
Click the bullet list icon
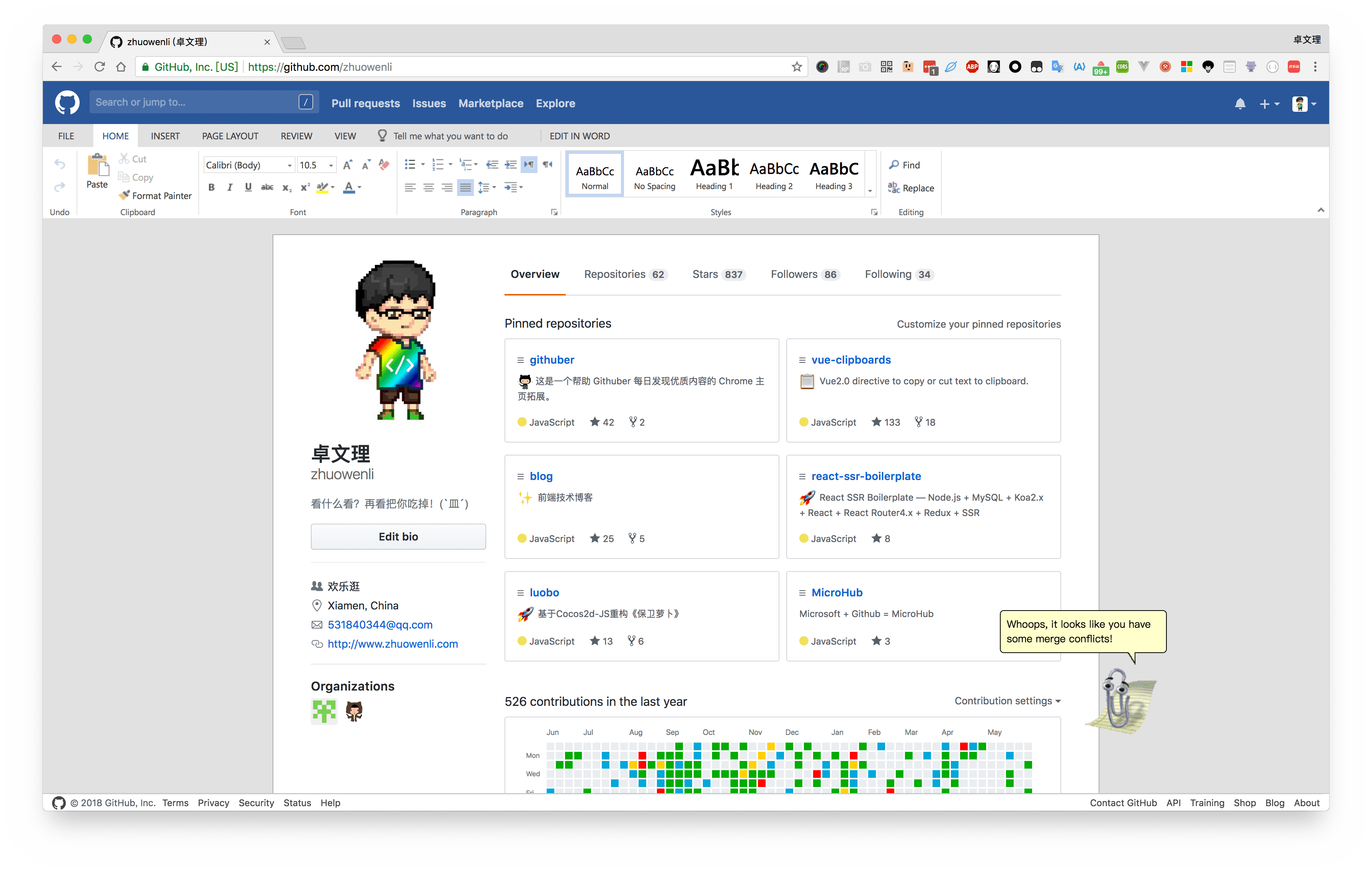tap(410, 165)
